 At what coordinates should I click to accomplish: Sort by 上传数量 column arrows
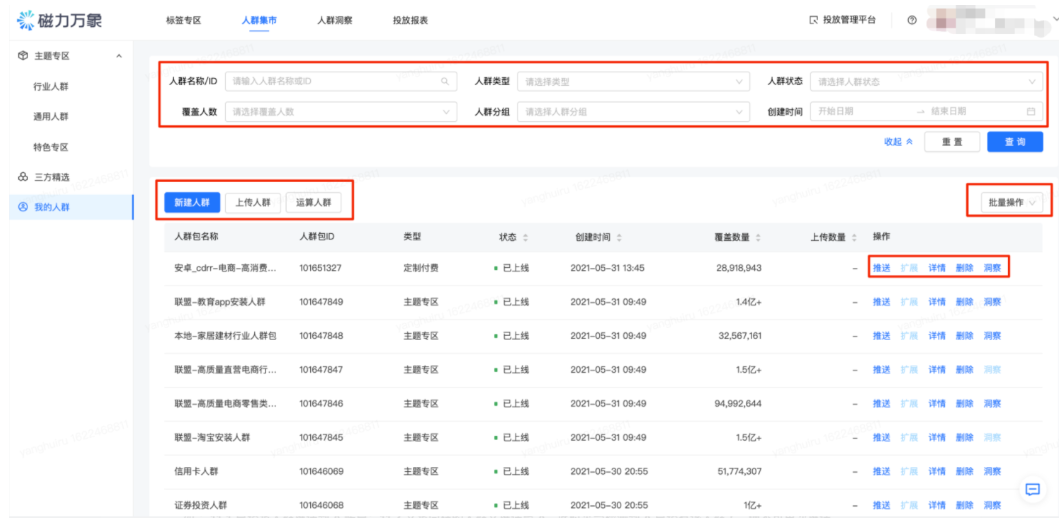[854, 238]
